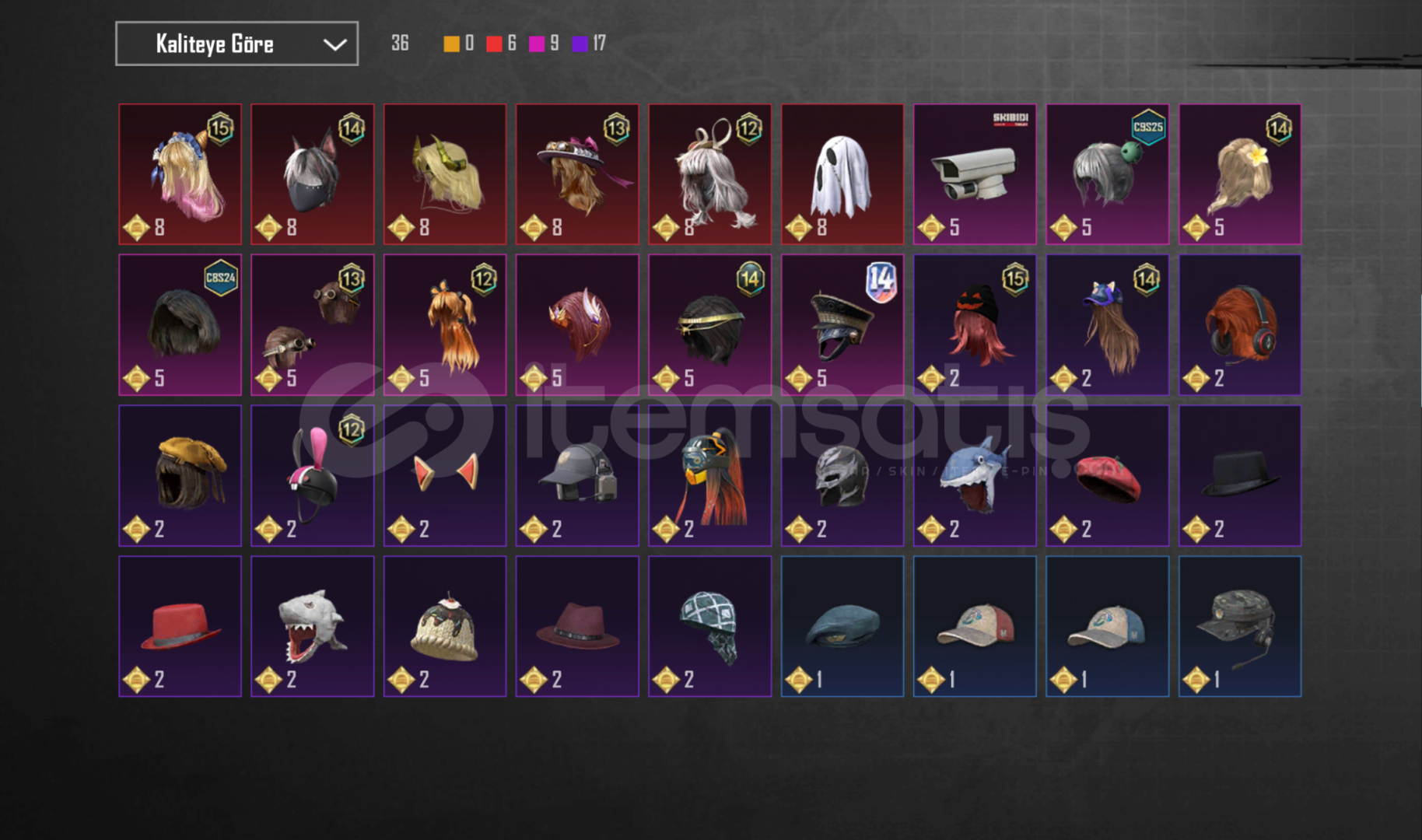Open the Kaliteye Göre sort dropdown

point(236,44)
